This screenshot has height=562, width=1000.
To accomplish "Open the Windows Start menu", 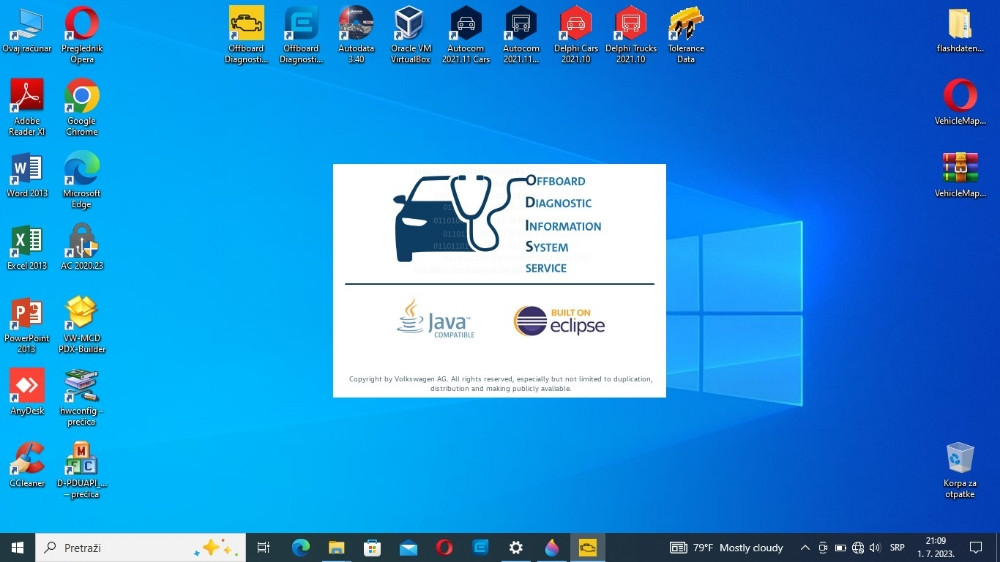I will click(x=17, y=547).
